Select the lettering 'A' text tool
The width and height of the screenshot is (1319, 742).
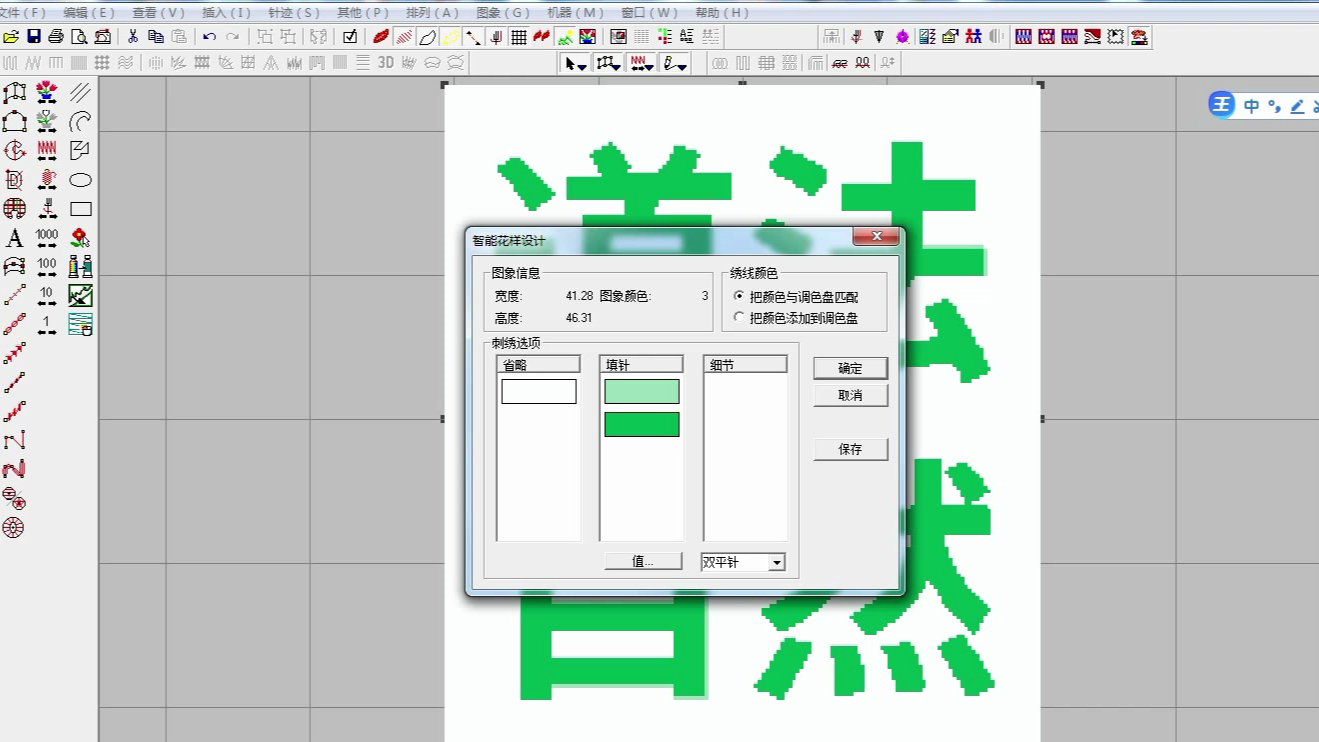(x=14, y=238)
